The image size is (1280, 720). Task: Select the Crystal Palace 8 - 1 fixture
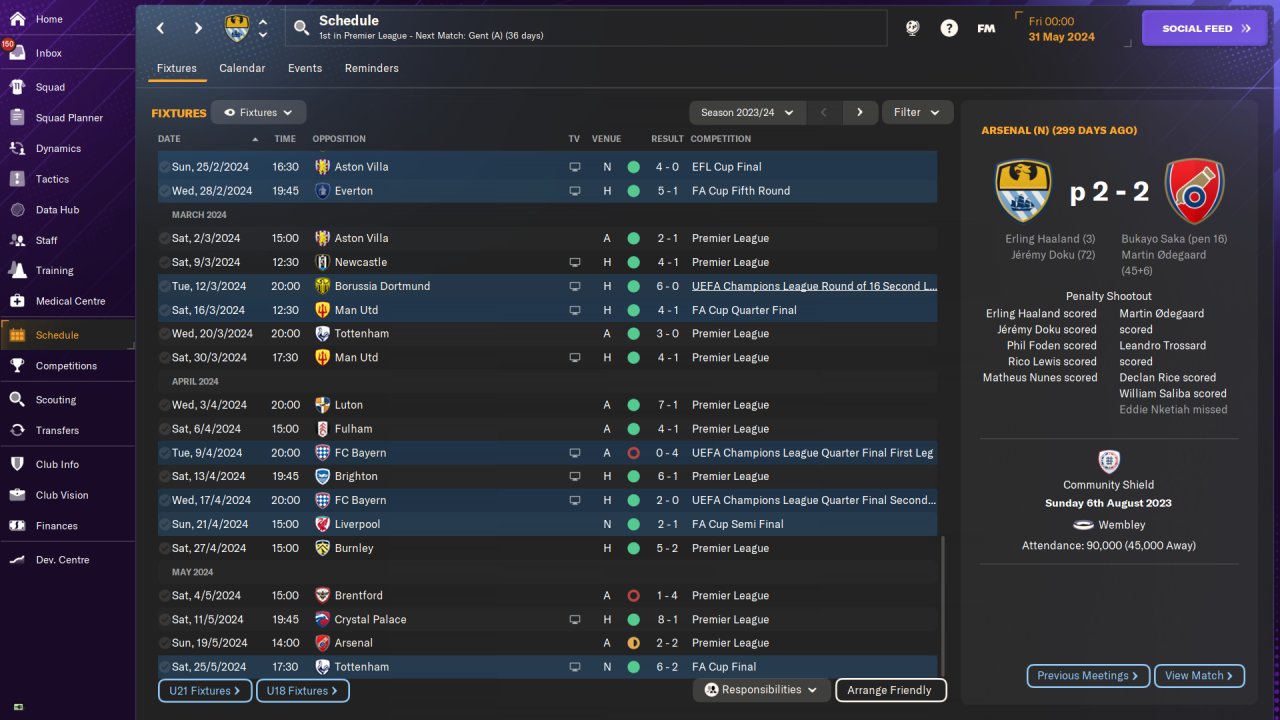click(x=547, y=620)
